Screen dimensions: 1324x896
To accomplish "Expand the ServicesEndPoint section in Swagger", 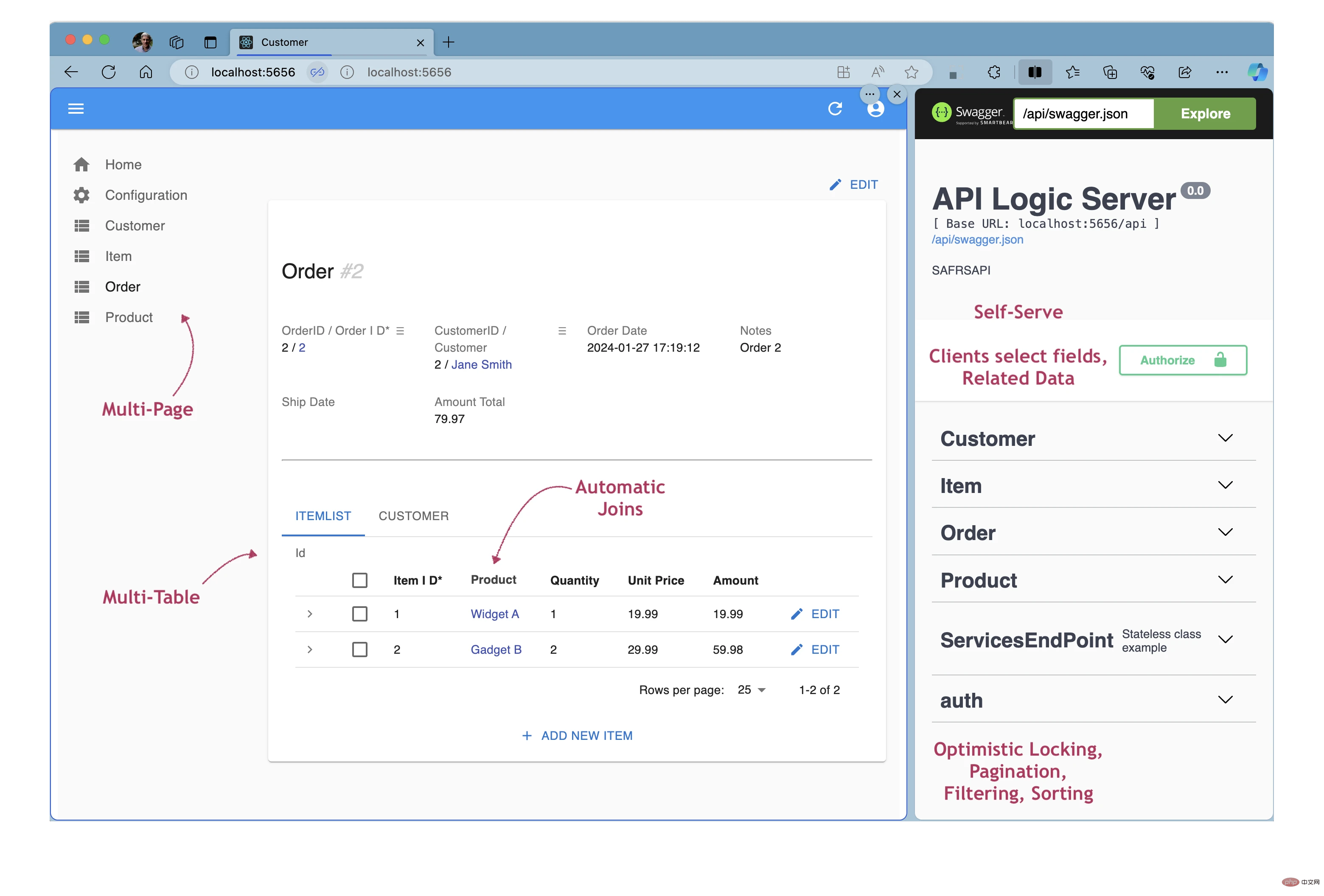I will click(x=1093, y=640).
